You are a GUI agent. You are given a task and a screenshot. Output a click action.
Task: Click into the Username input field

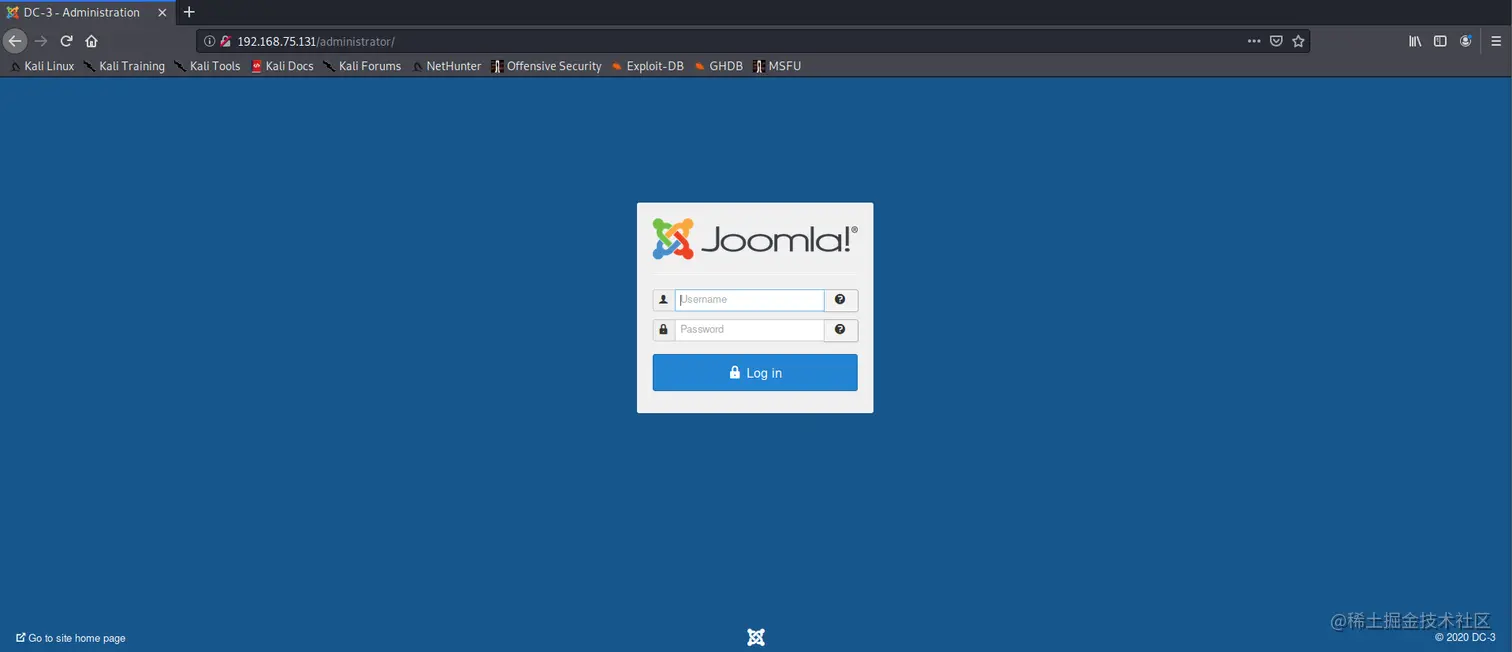tap(749, 300)
